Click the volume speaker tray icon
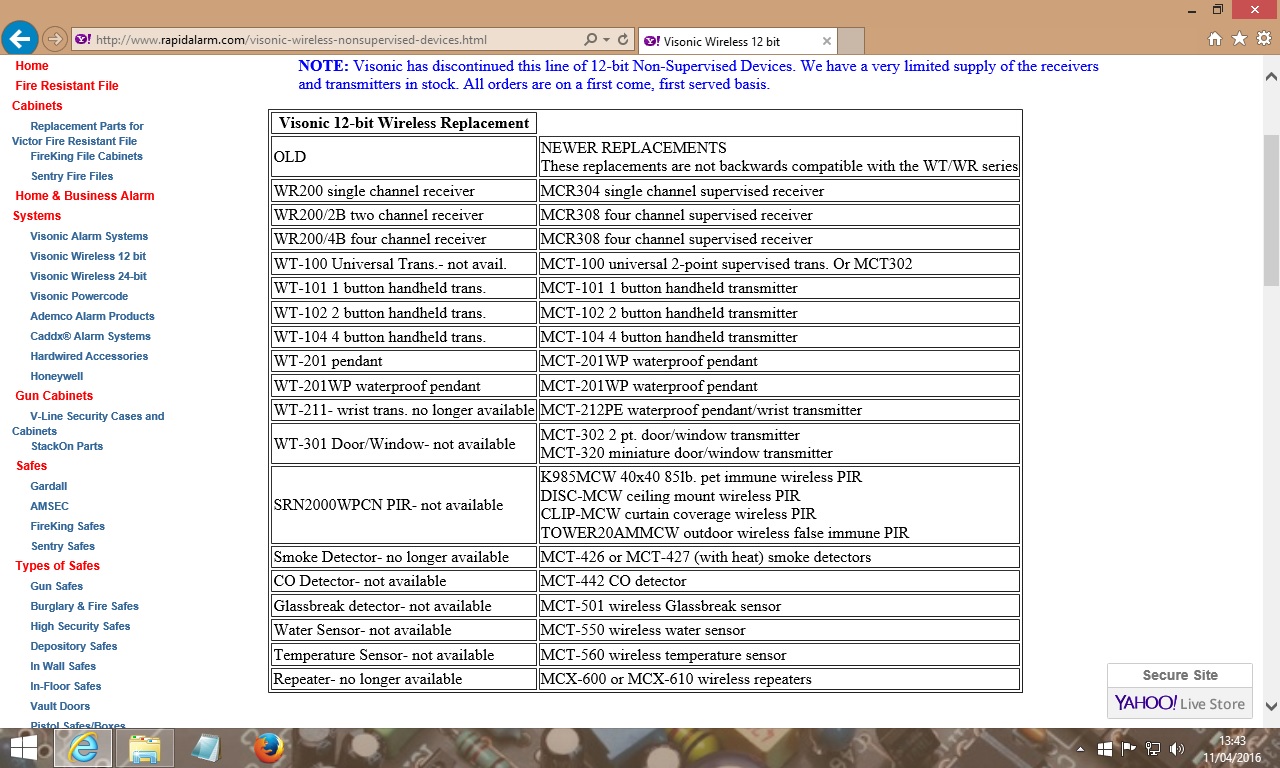1280x768 pixels. (1177, 748)
